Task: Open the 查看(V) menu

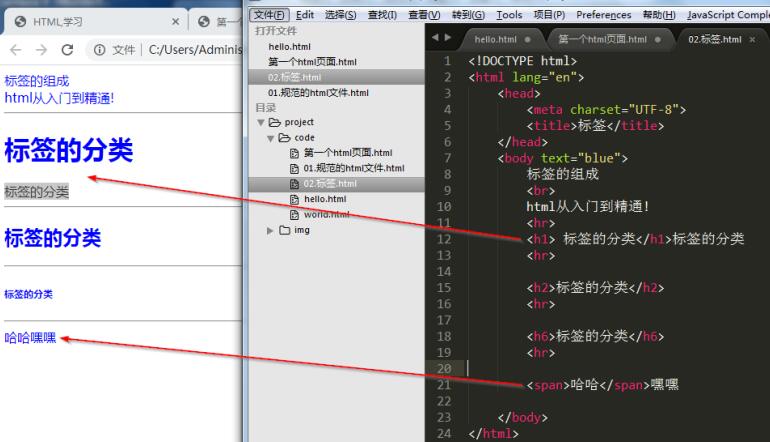Action: [424, 15]
